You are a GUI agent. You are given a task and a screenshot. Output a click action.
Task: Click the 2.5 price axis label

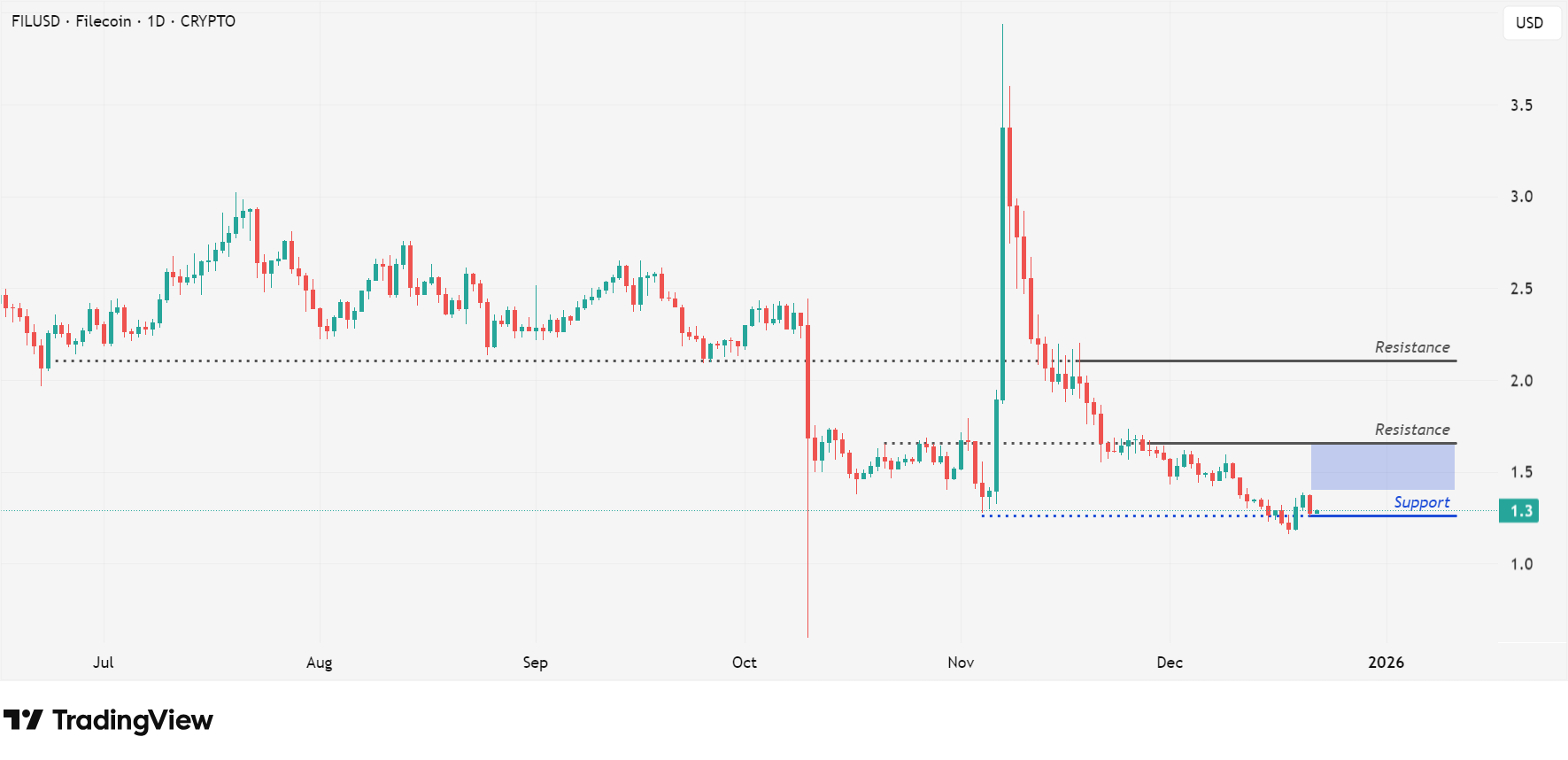tap(1521, 289)
